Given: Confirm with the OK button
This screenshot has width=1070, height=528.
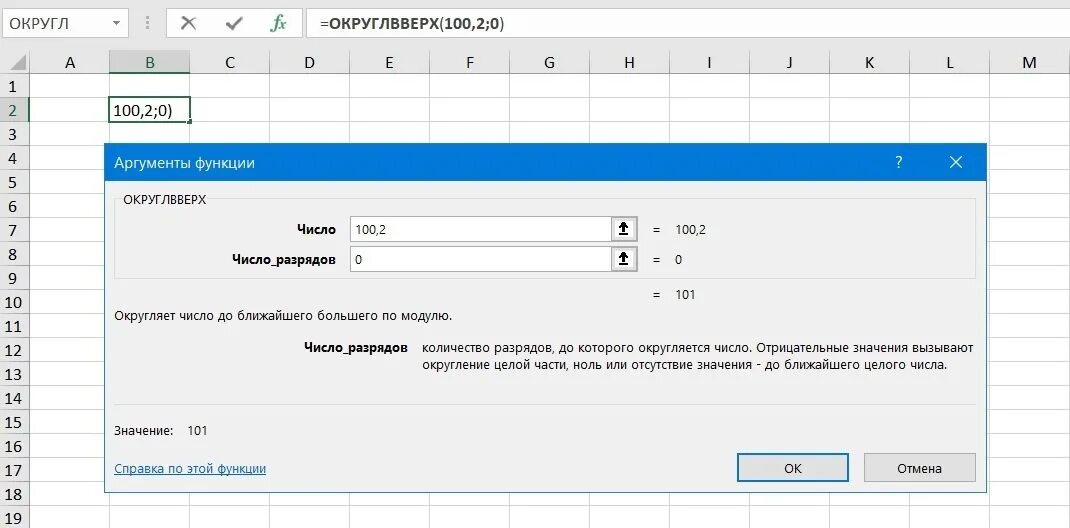Looking at the screenshot, I should [x=792, y=468].
